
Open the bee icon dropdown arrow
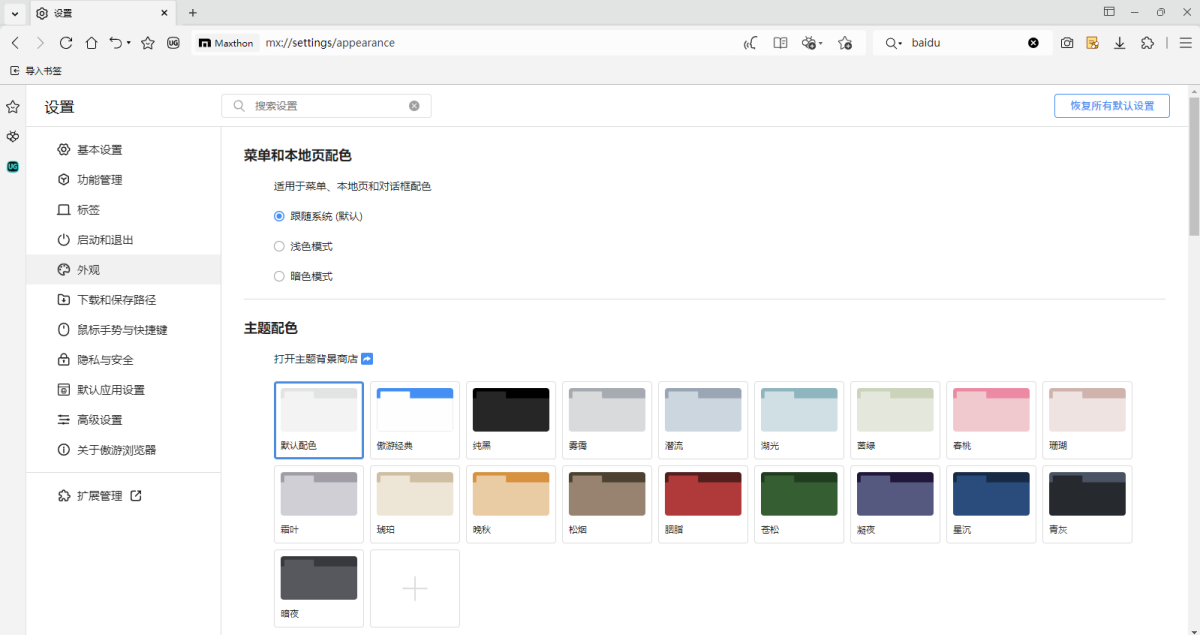point(820,42)
